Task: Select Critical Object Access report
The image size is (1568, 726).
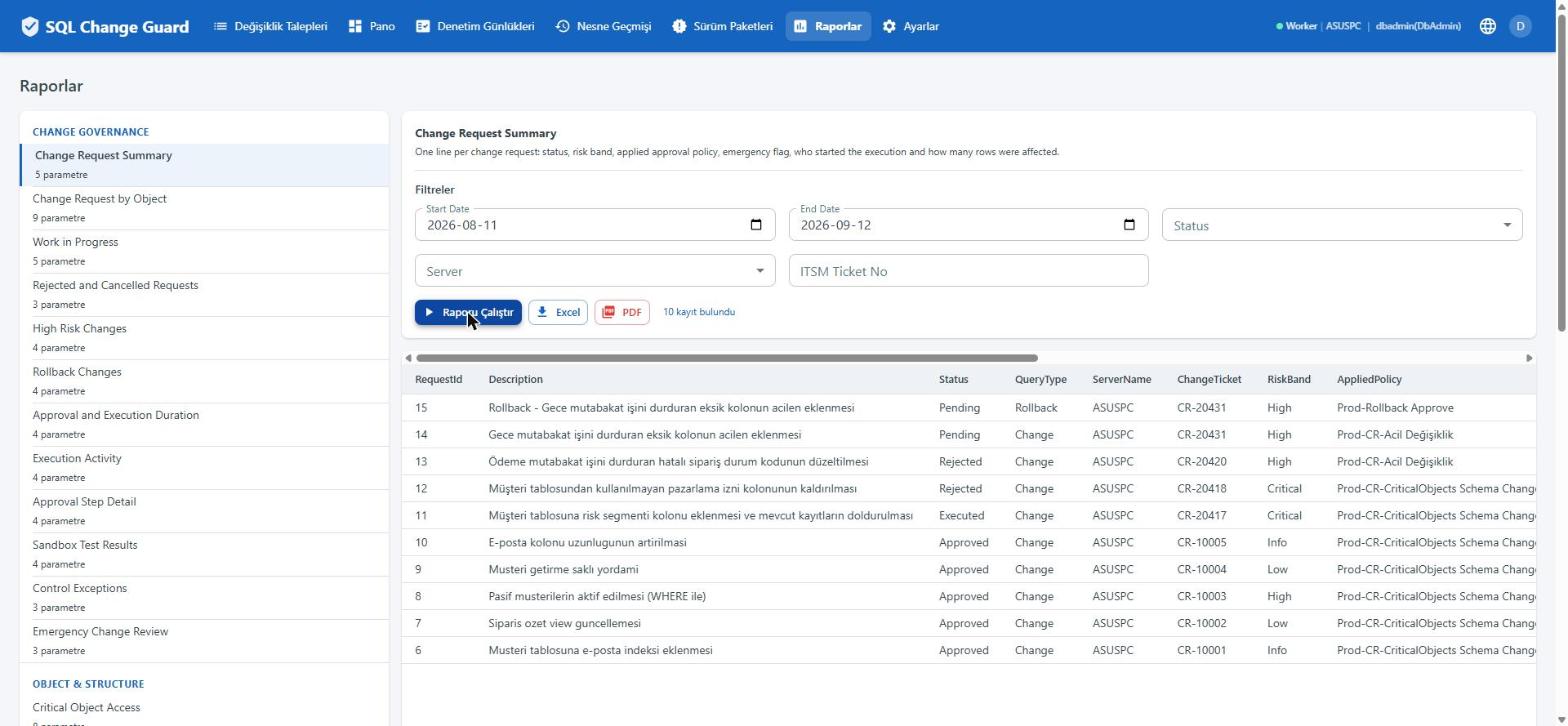Action: 204,712
